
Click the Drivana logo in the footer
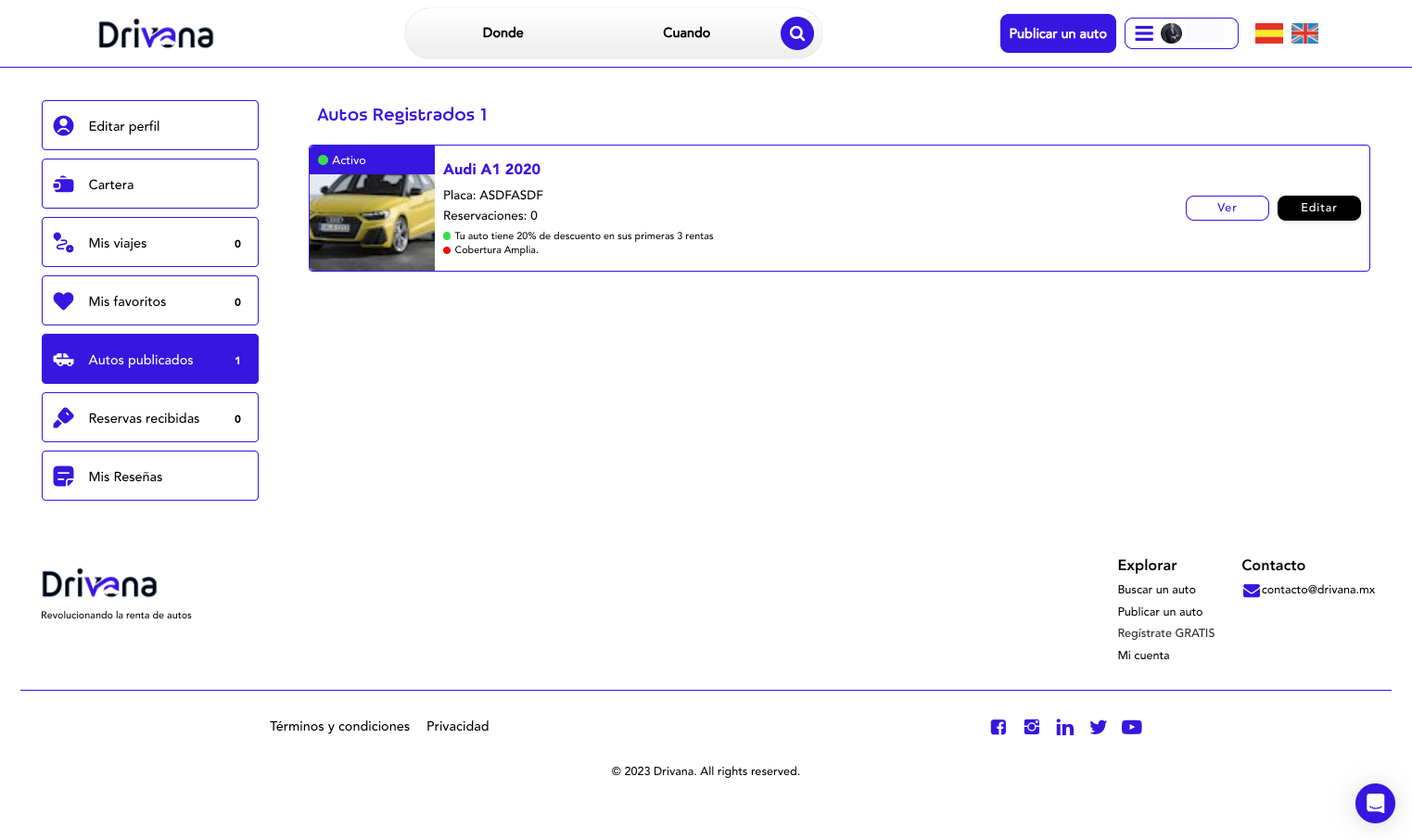pos(99,583)
